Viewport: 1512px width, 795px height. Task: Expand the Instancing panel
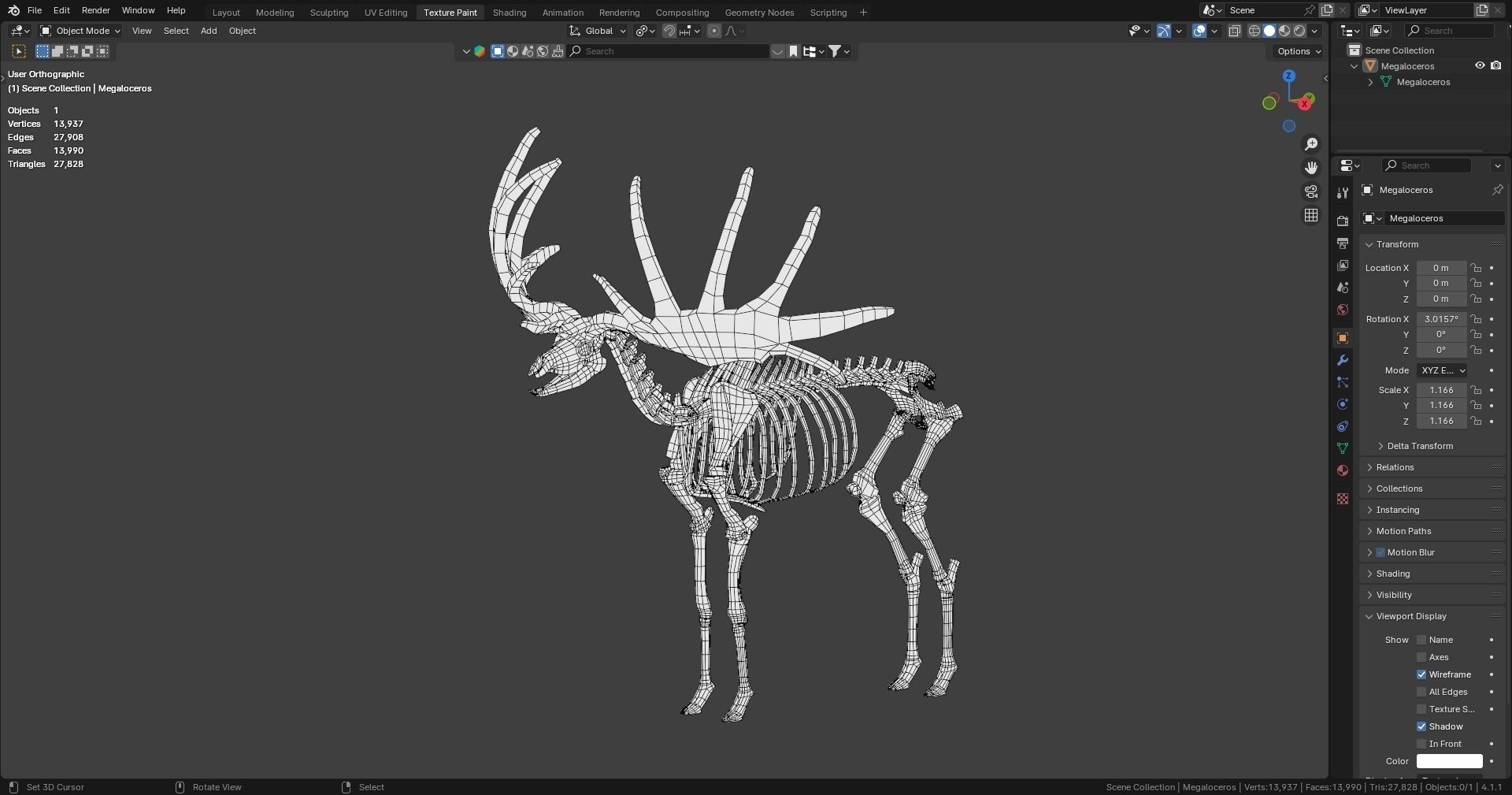[1398, 510]
